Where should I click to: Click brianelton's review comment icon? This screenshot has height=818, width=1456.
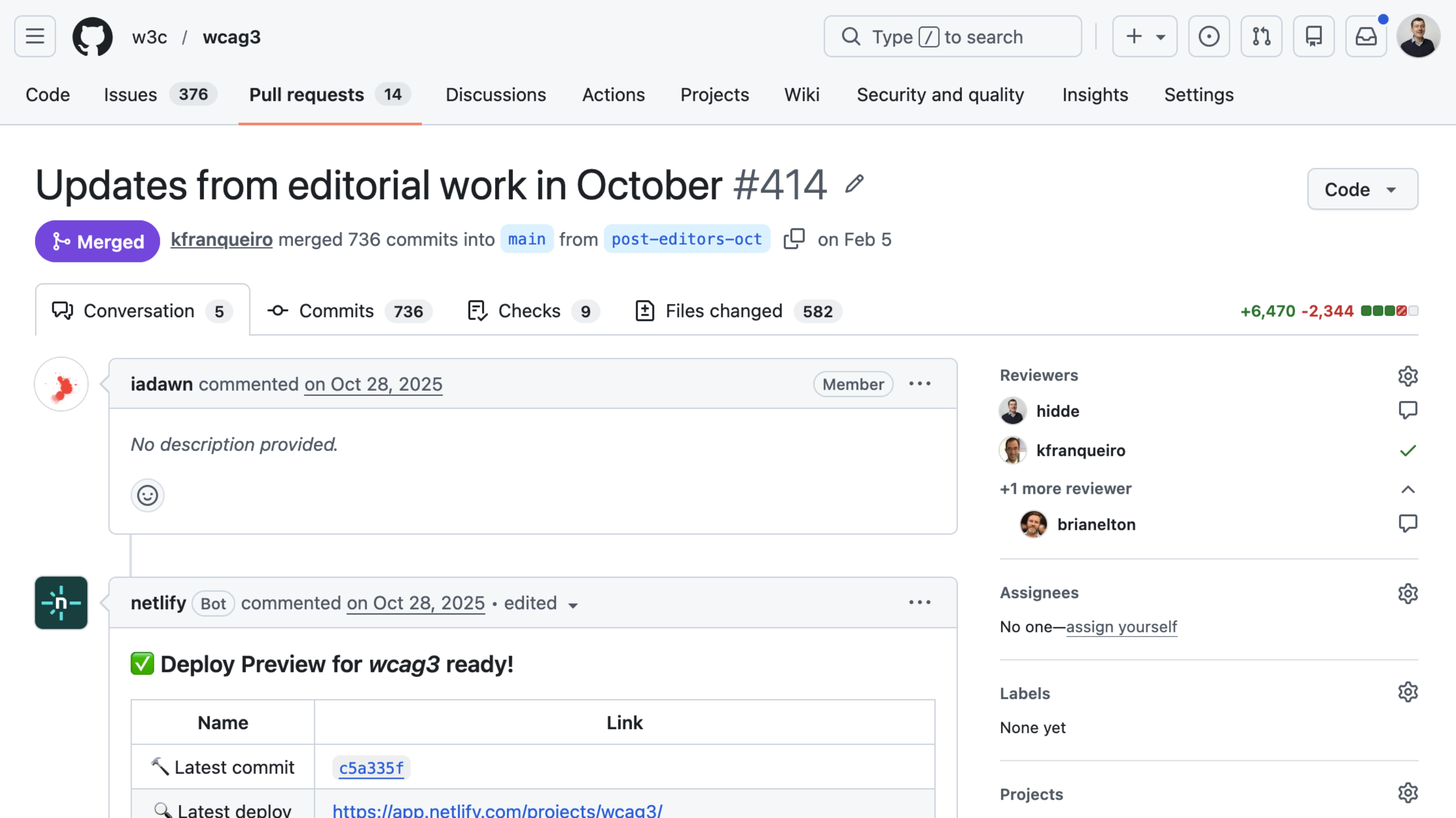point(1407,524)
